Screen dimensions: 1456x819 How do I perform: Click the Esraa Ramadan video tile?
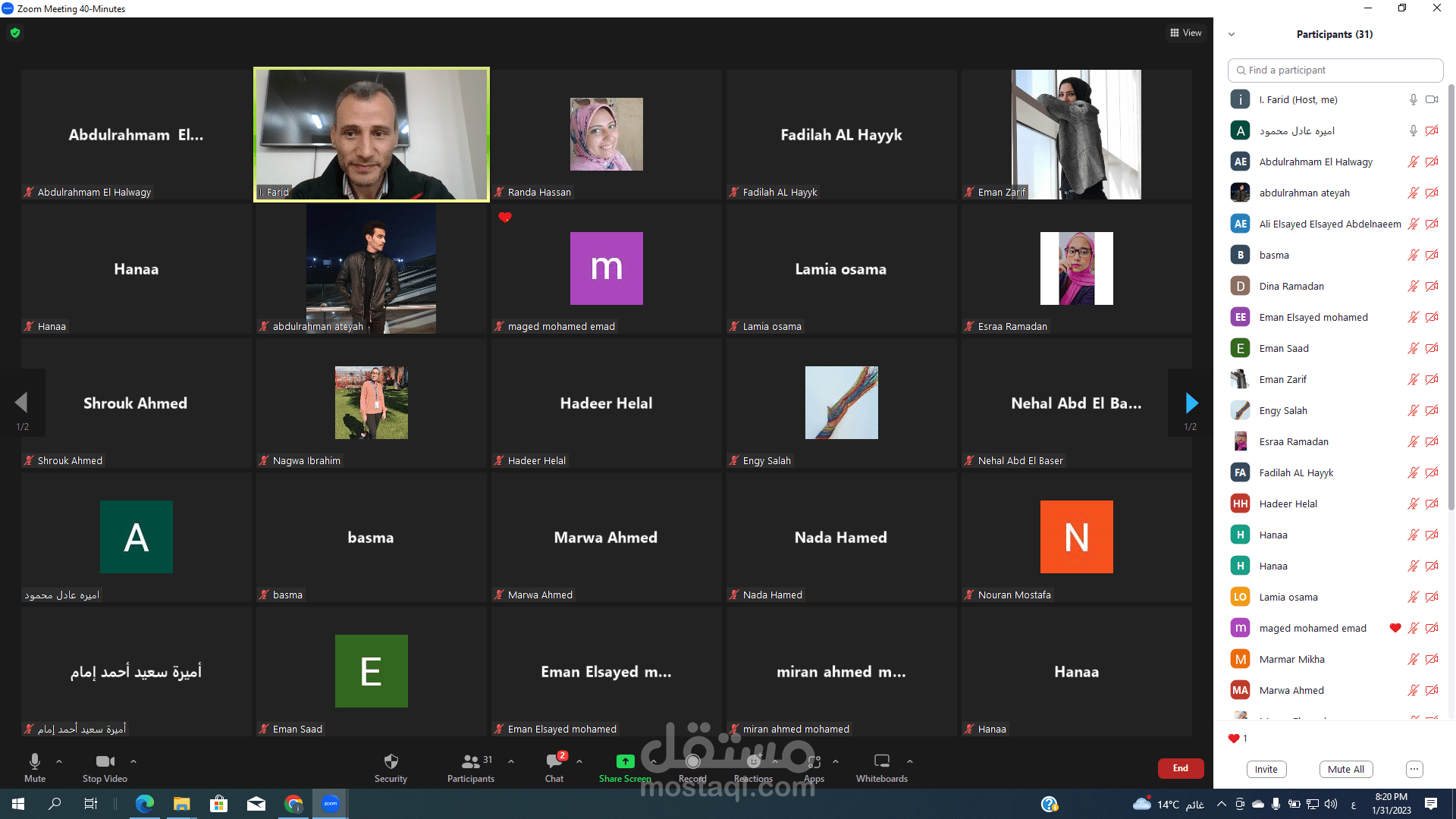click(x=1077, y=268)
